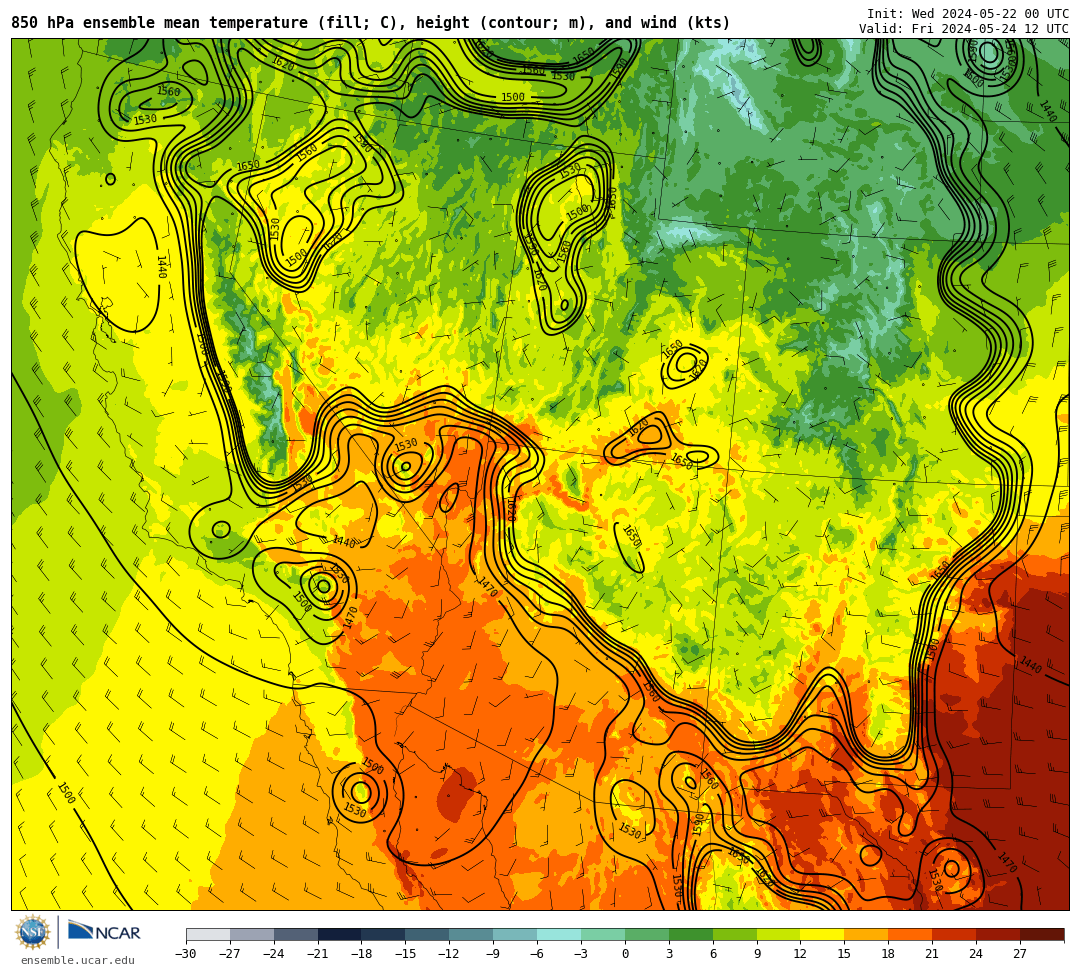Open the ensemble.ucar.edu link text
The image size is (1080, 973).
[78, 960]
